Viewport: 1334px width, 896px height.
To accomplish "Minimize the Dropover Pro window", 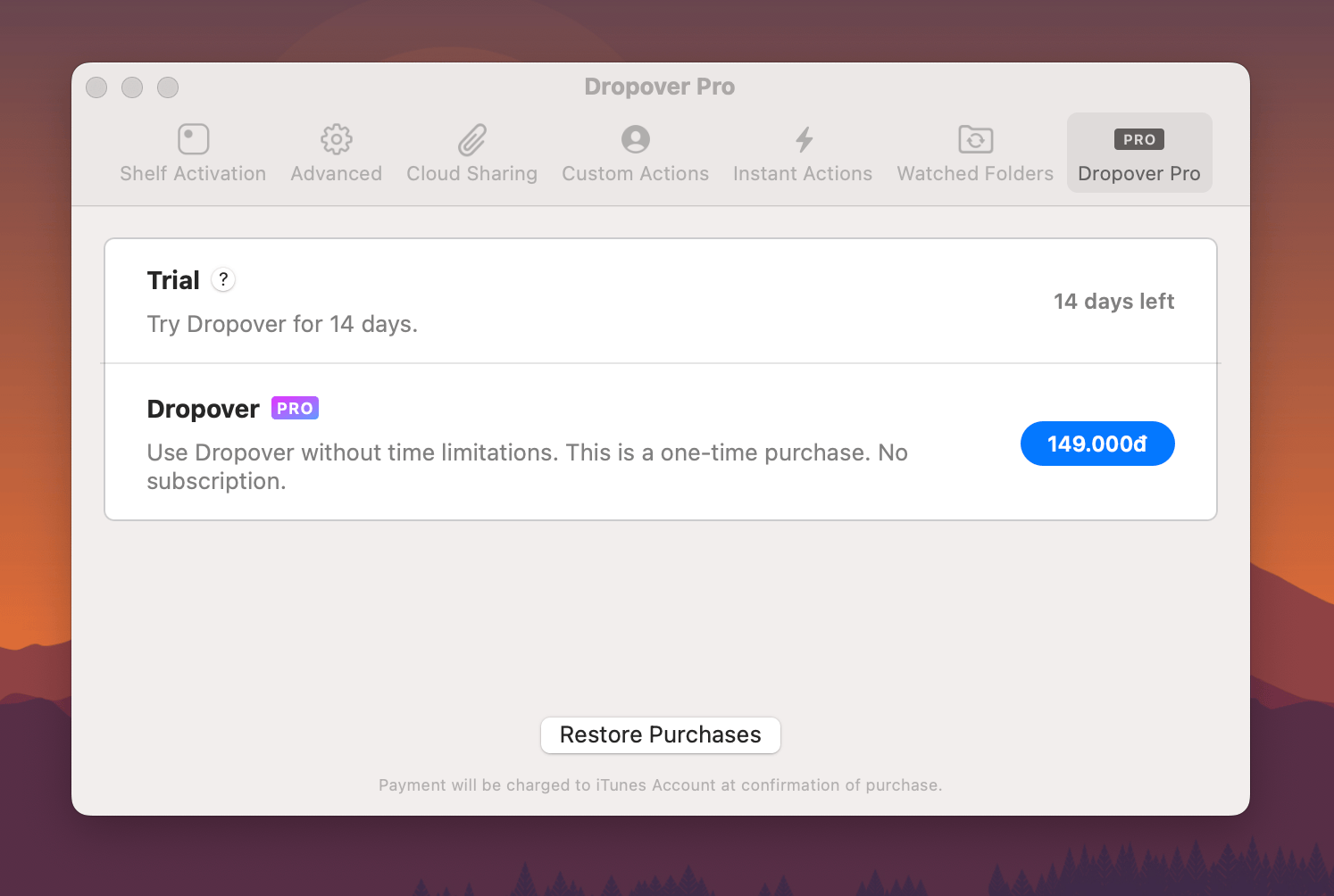I will (132, 87).
